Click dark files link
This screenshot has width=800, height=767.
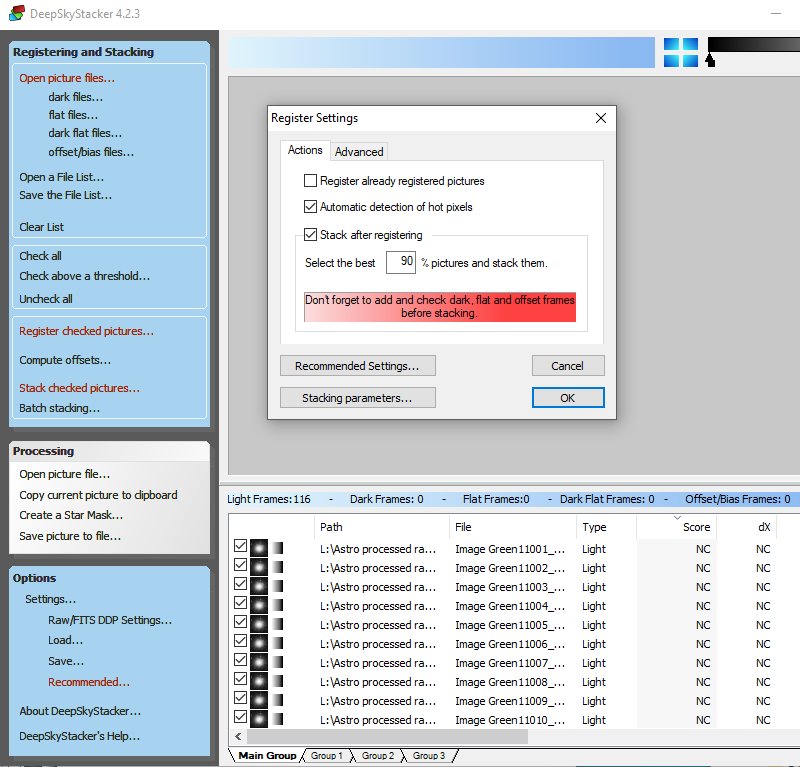coord(76,96)
